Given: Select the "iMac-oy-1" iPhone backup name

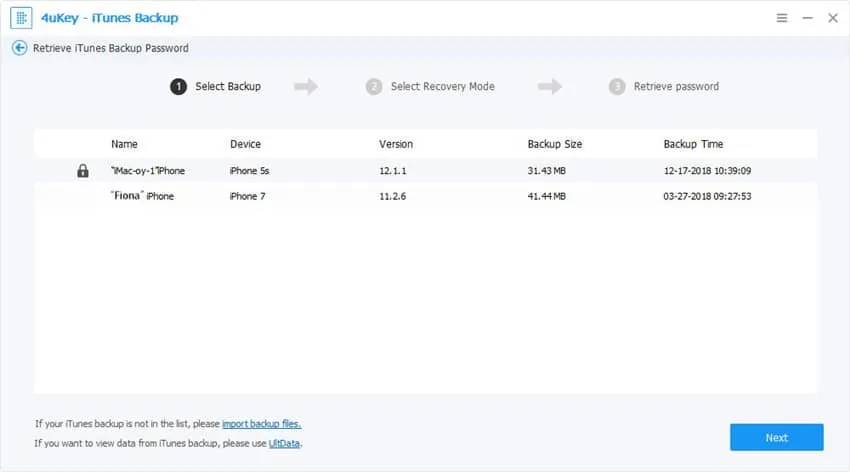Looking at the screenshot, I should tap(148, 171).
